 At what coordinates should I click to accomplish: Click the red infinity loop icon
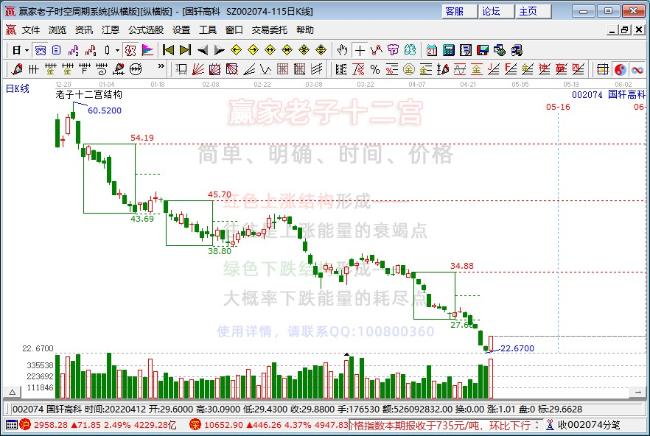point(638,69)
